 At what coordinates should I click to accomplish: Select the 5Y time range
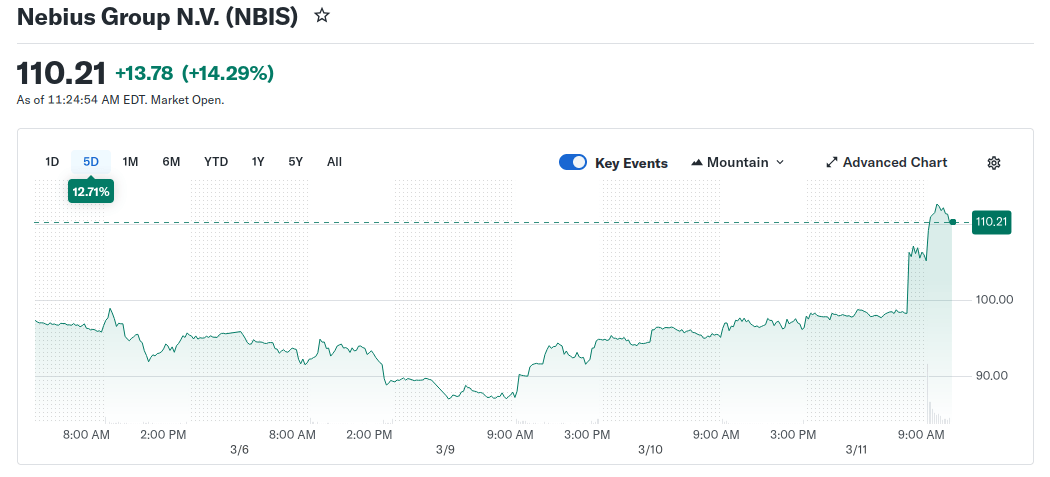(x=295, y=162)
